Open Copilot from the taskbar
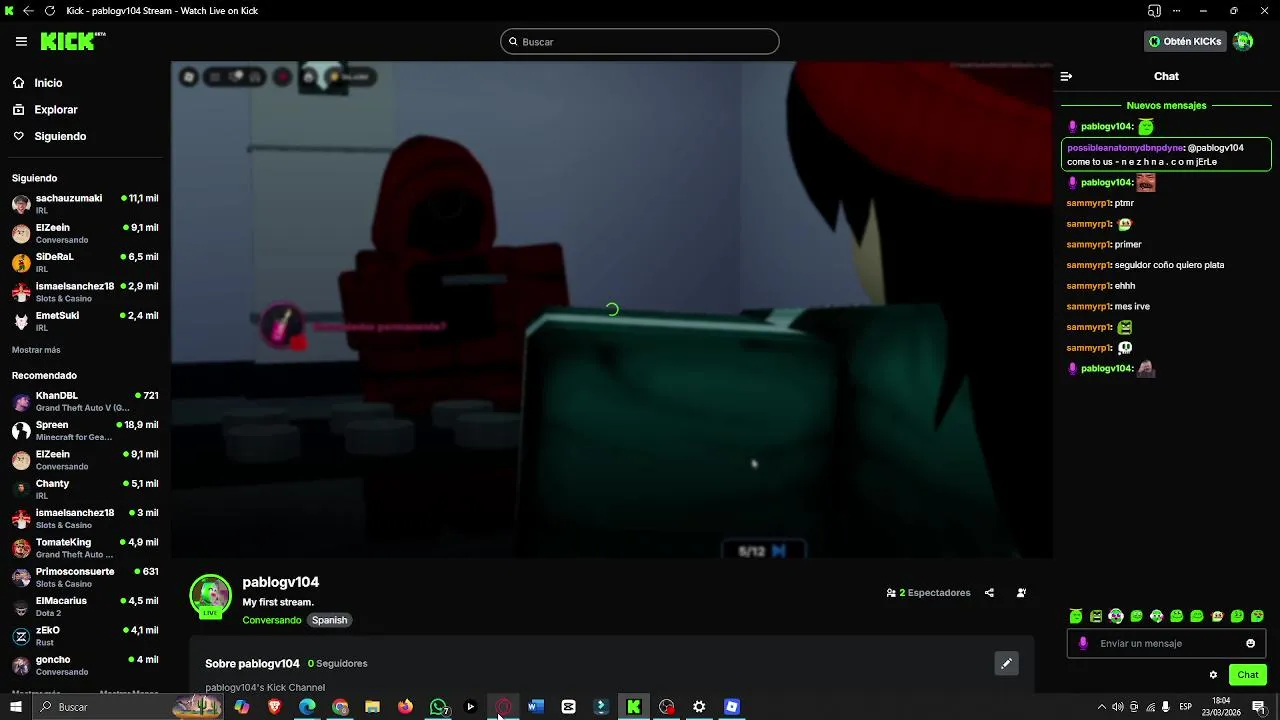 [x=242, y=707]
